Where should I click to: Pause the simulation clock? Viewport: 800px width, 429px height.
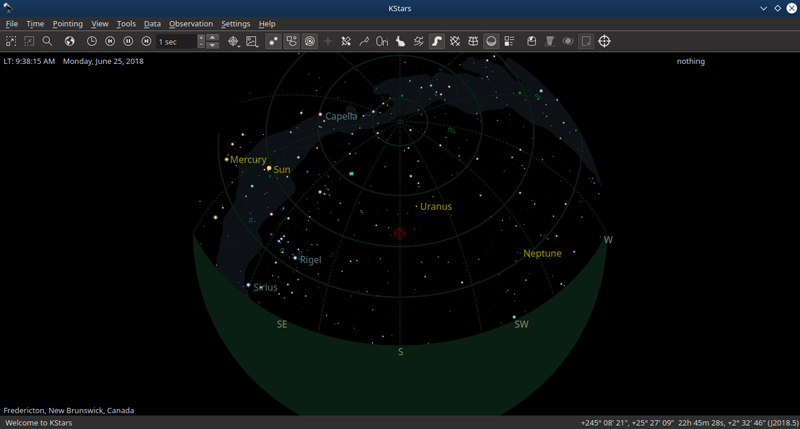(x=128, y=41)
